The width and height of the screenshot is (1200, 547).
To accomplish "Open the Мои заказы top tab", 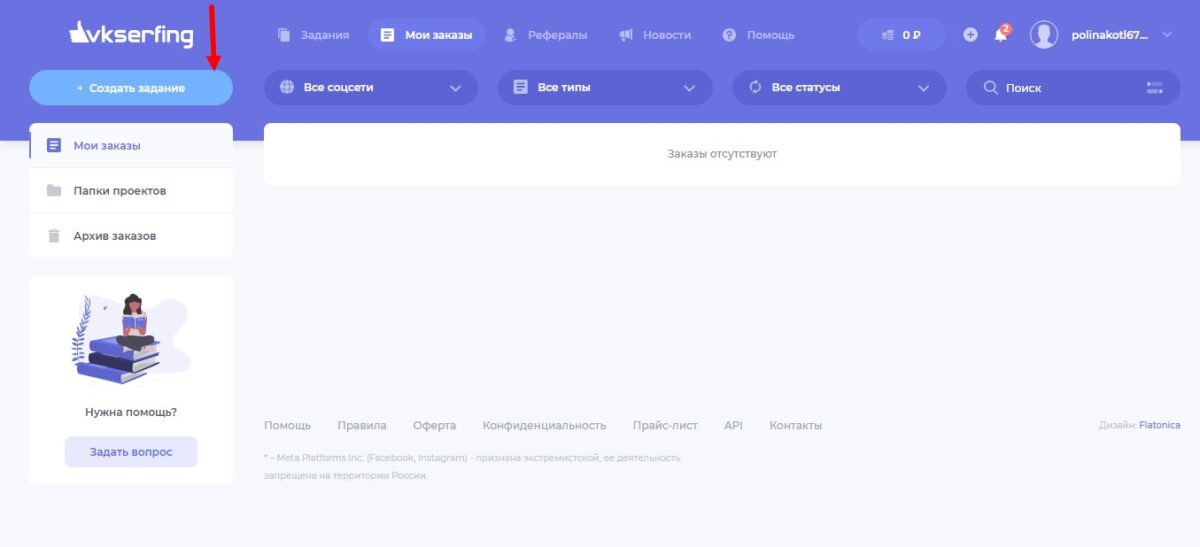I will click(426, 35).
